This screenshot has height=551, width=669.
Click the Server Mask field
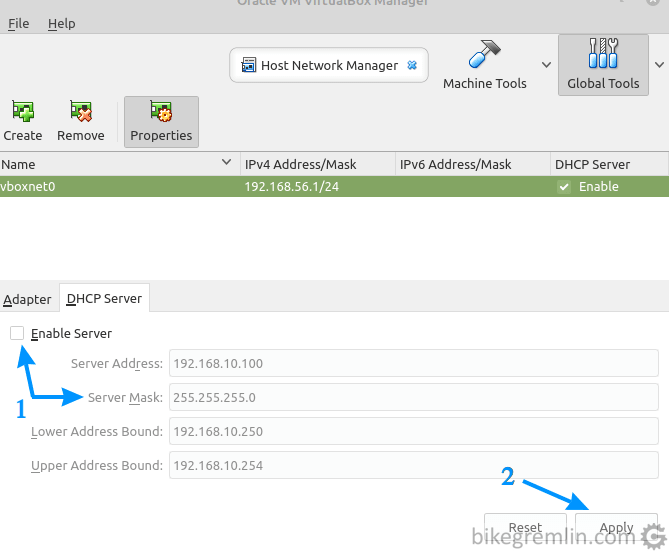[414, 397]
